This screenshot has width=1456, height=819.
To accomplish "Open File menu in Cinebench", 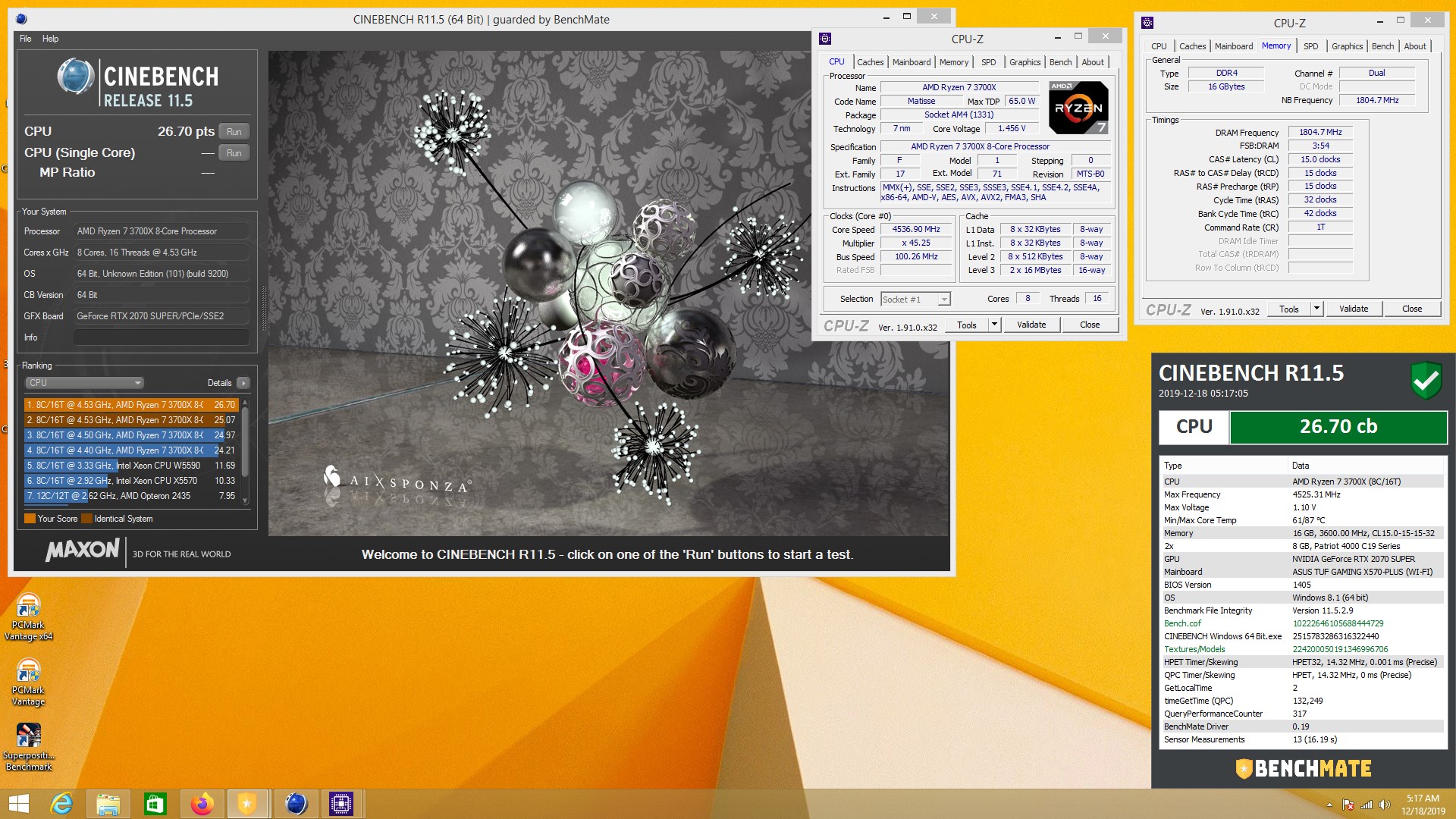I will pos(26,39).
